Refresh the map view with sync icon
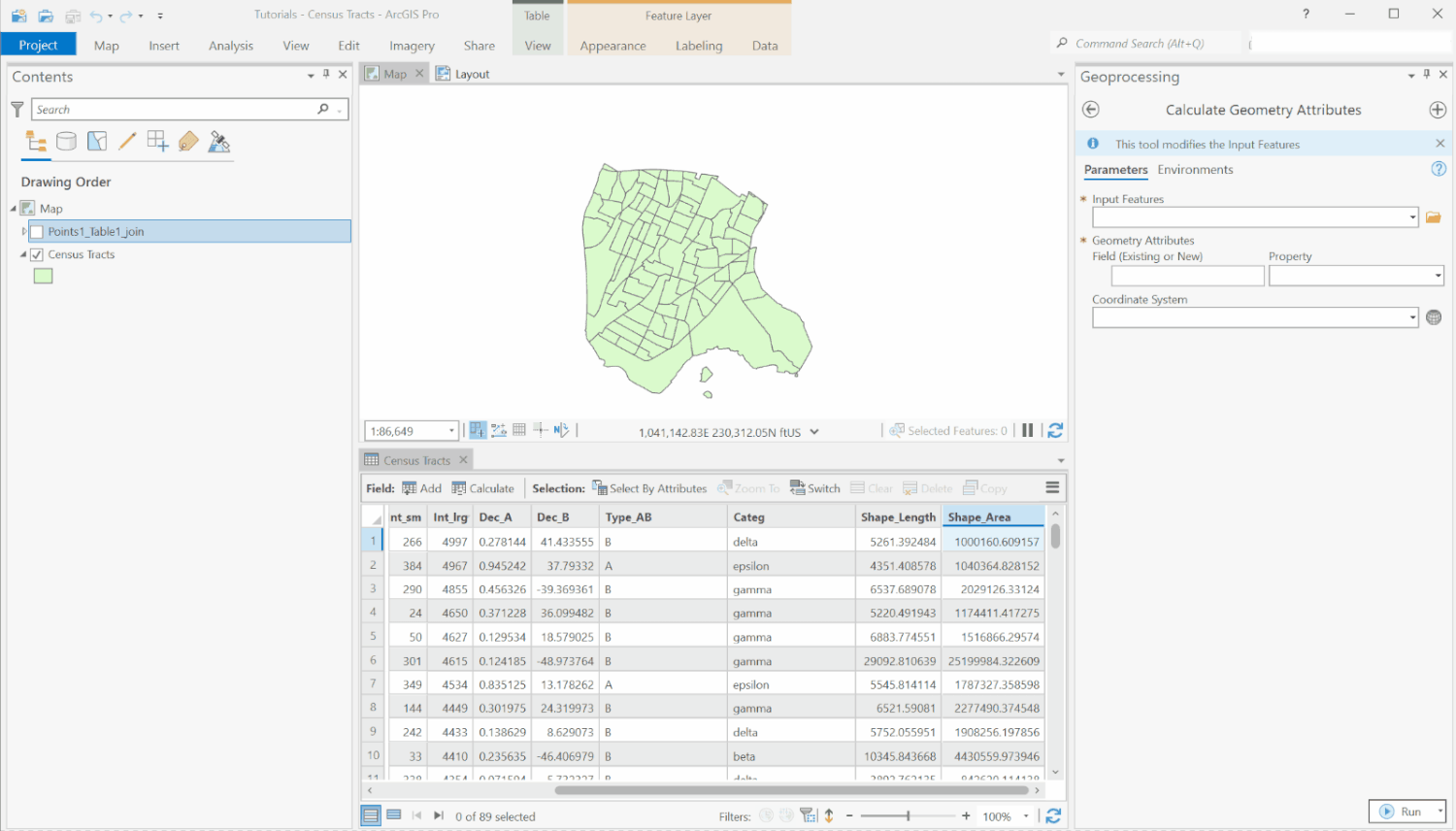This screenshot has height=831, width=1456. pos(1055,429)
